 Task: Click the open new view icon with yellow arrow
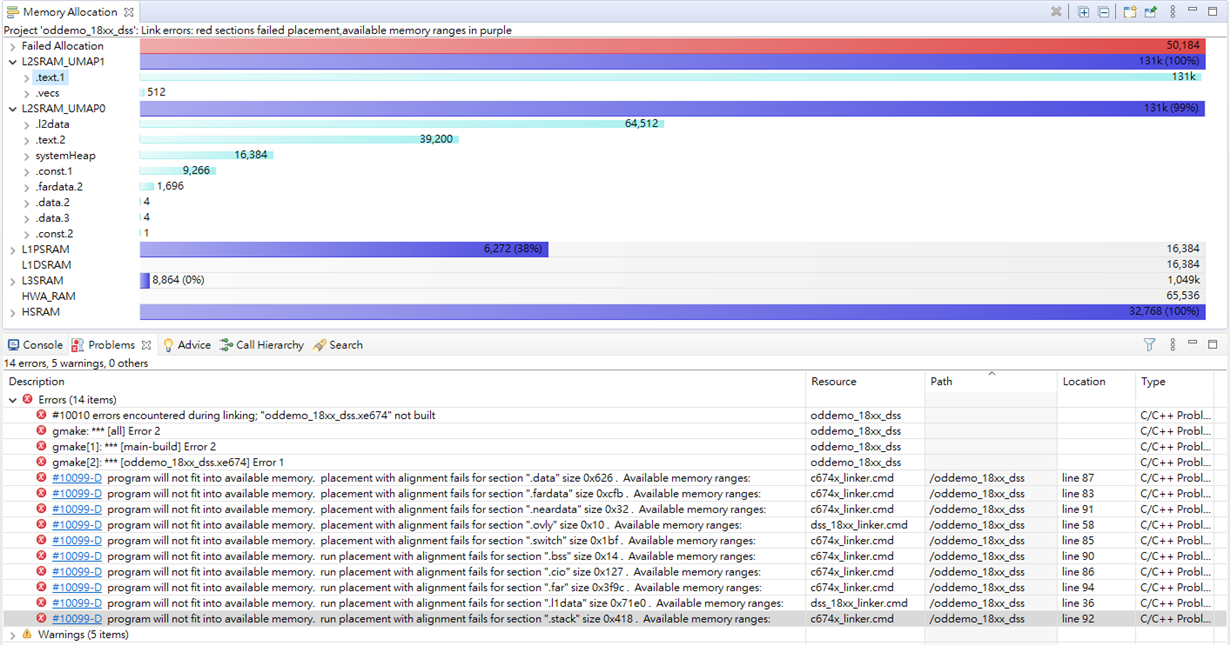click(x=1130, y=12)
